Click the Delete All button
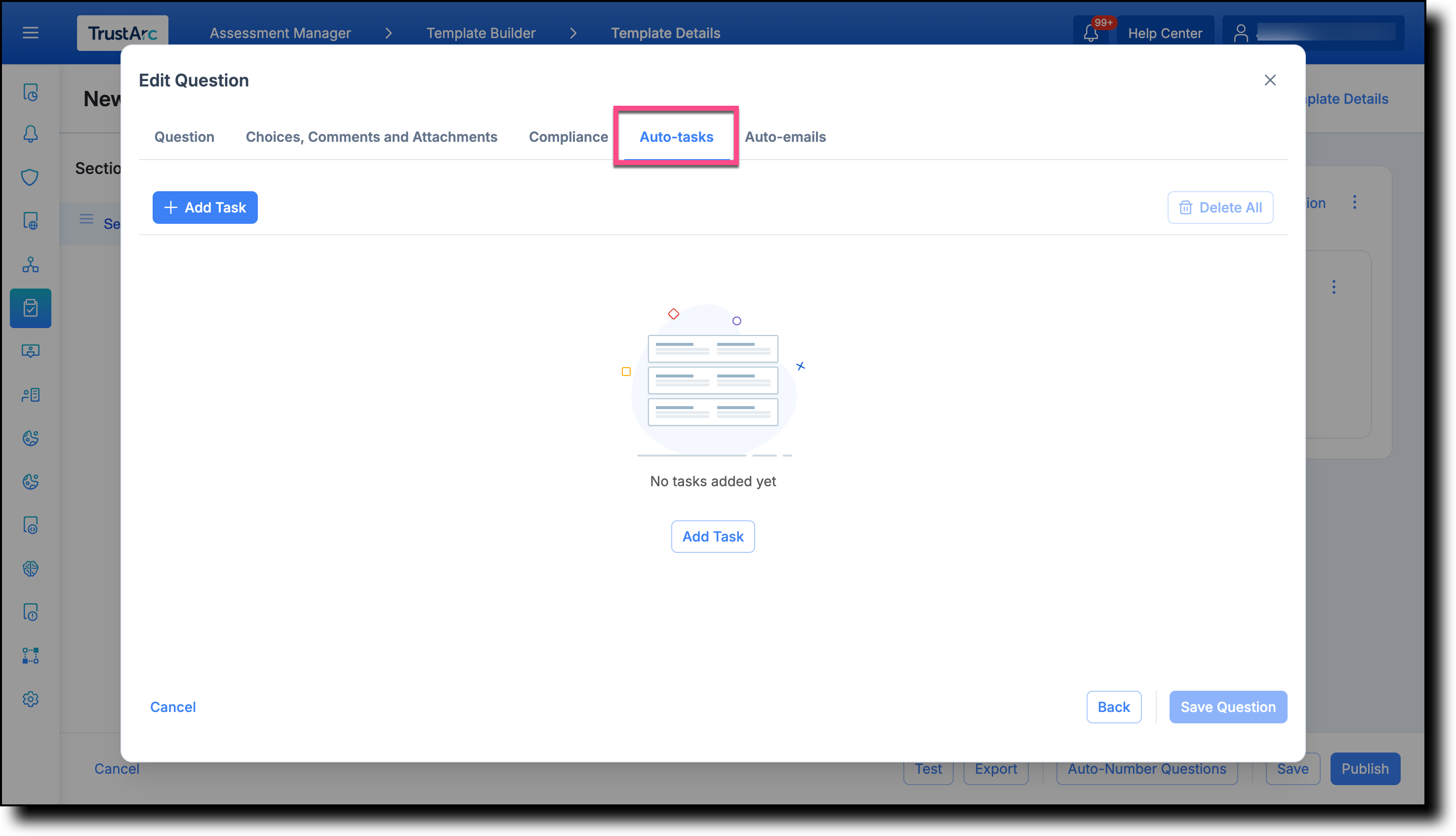1456x836 pixels. [1220, 208]
